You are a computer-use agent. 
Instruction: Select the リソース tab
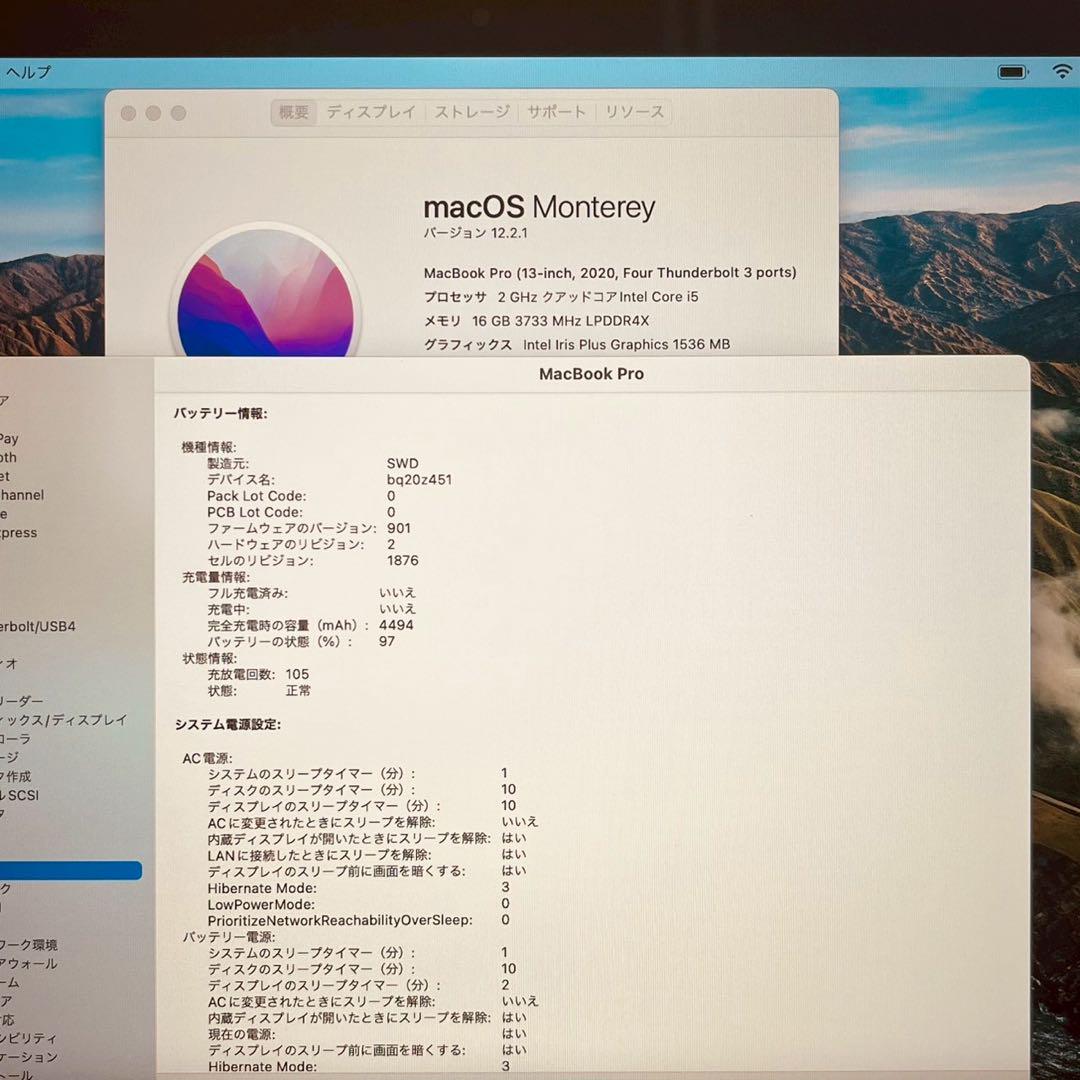[634, 112]
